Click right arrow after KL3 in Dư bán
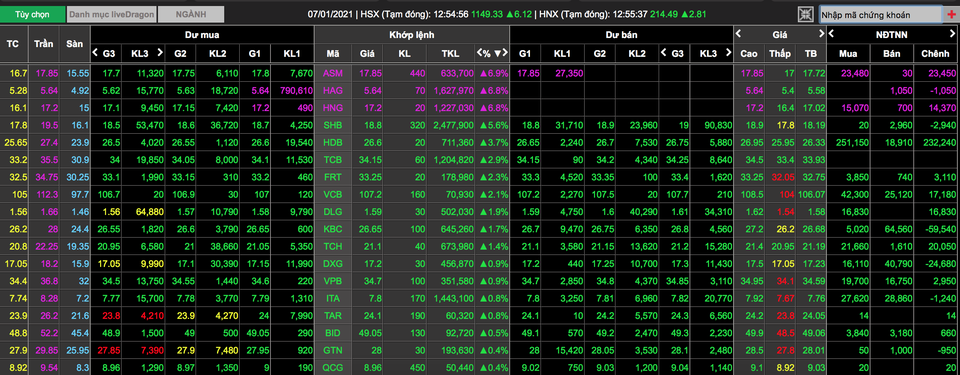 click(727, 53)
